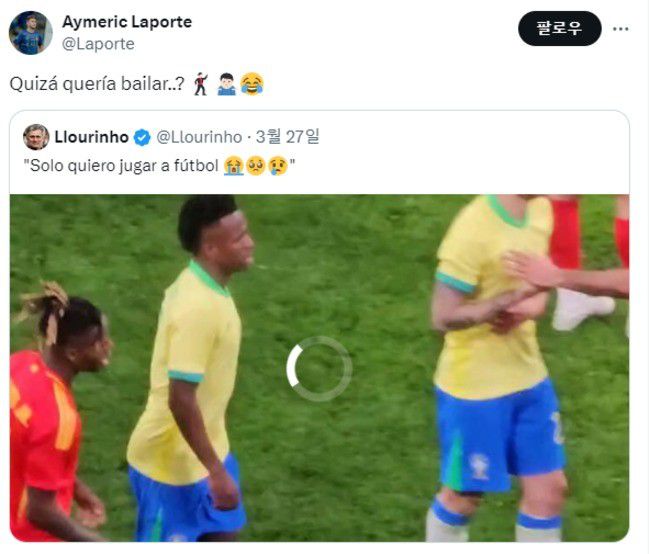Click the bowing person emoji in Laporte's tweet

click(x=226, y=84)
